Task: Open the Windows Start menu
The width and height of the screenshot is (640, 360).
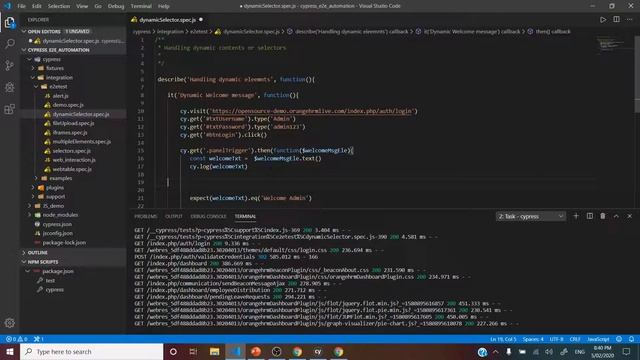Action: (10, 351)
